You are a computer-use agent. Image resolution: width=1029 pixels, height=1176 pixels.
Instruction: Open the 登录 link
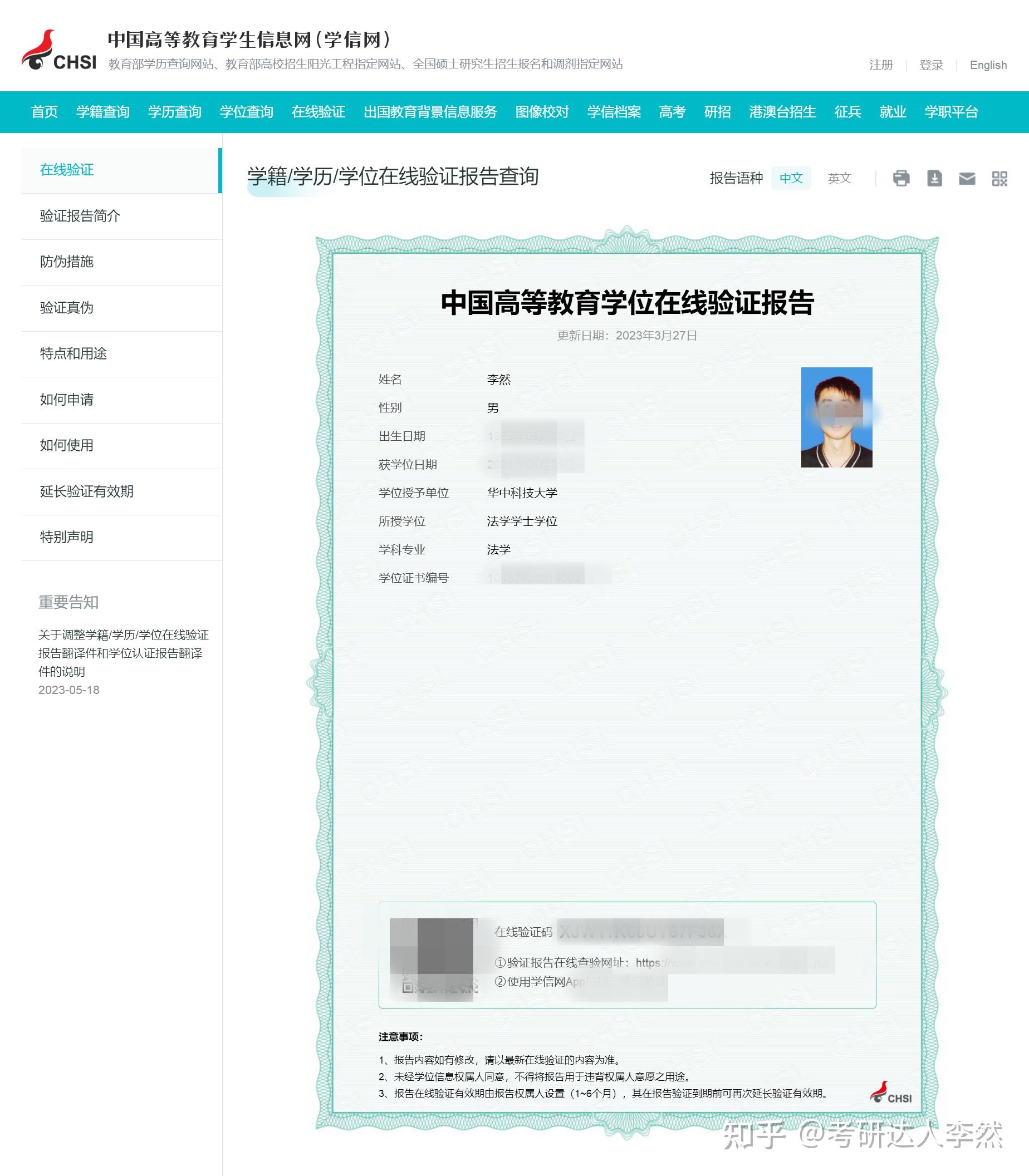pos(931,65)
